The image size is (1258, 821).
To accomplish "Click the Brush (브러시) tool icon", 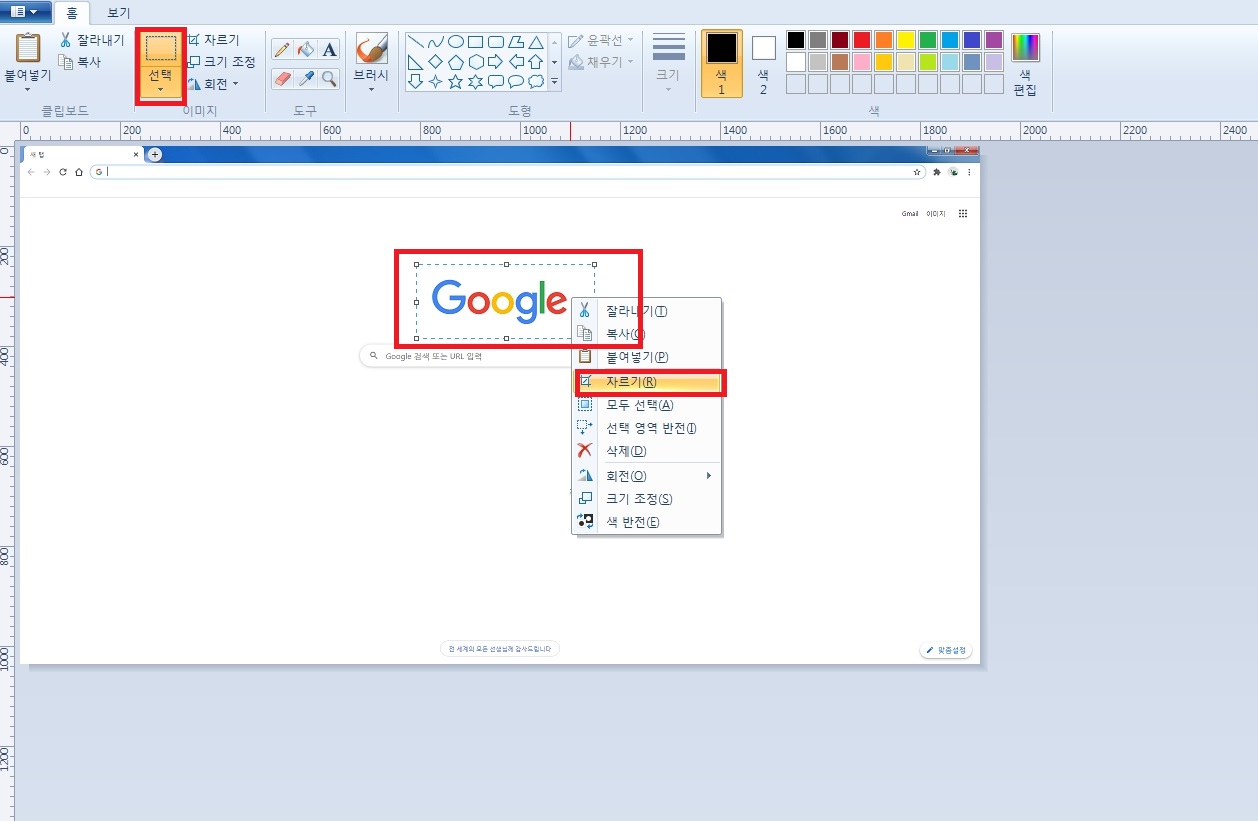I will point(371,48).
